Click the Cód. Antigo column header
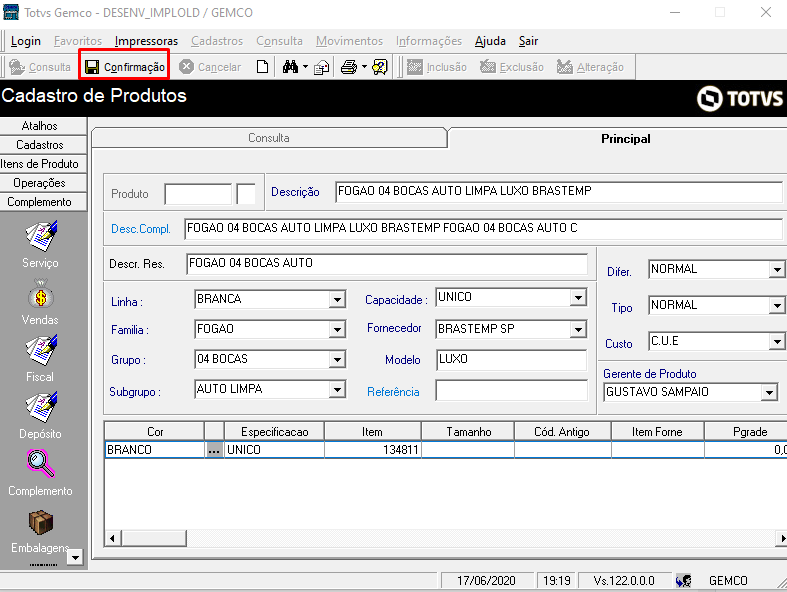 (562, 432)
